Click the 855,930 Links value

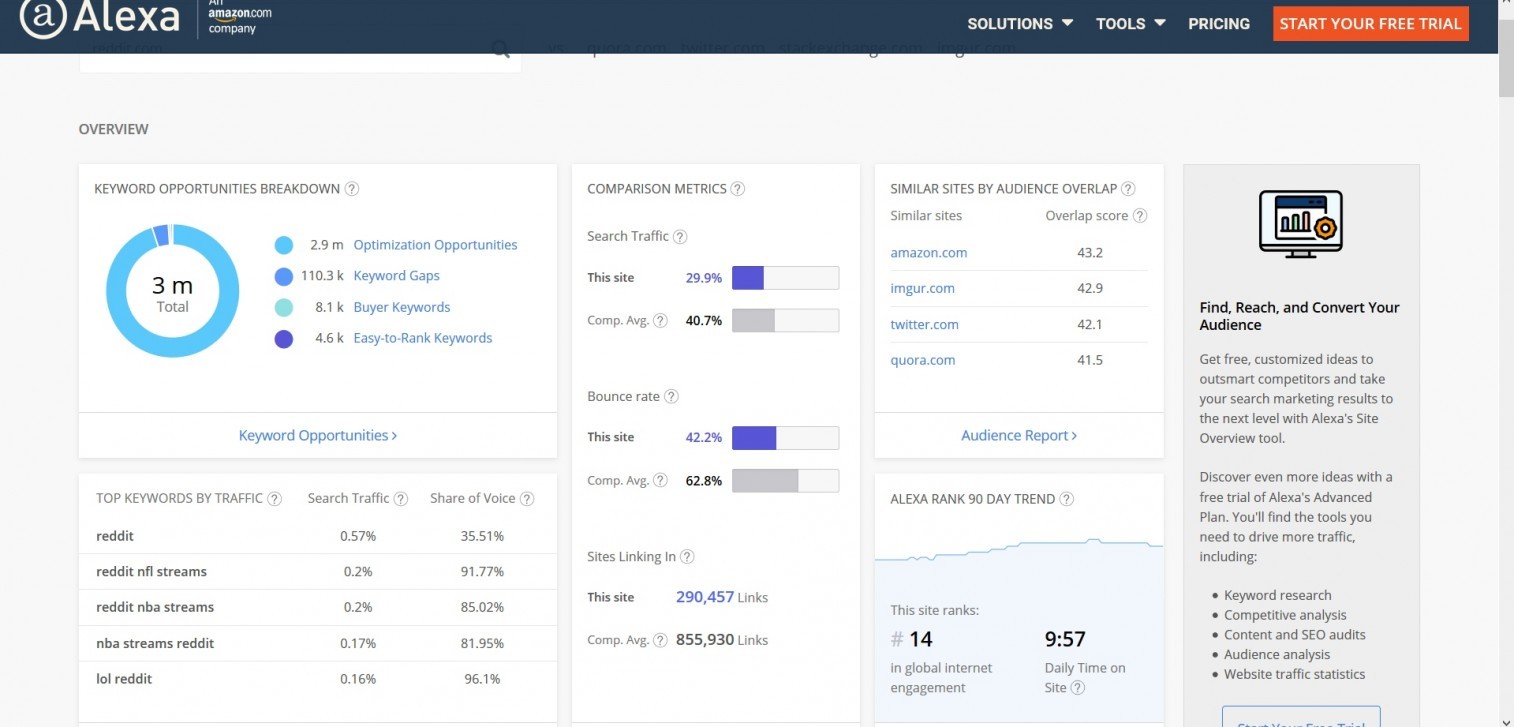click(722, 640)
